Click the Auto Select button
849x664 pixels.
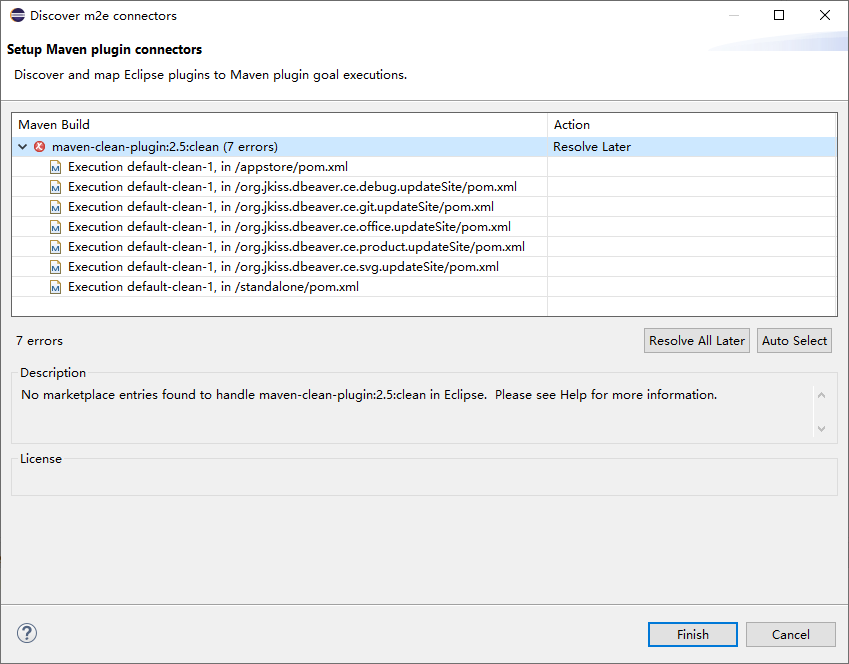pos(794,340)
